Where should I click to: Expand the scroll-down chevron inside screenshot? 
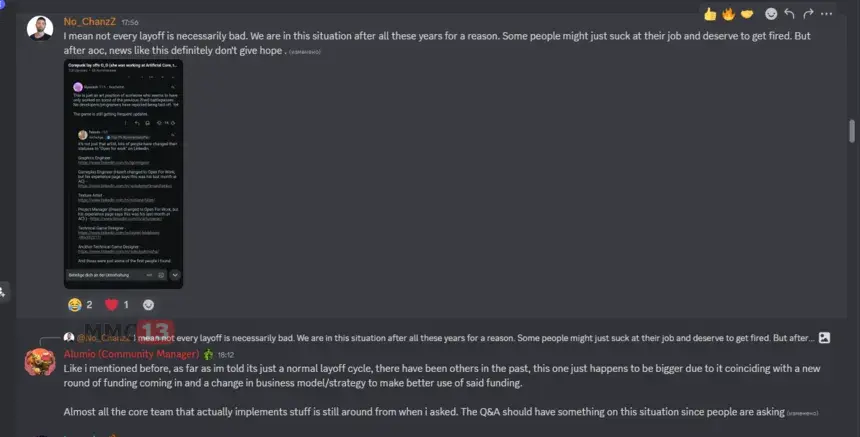(175, 274)
